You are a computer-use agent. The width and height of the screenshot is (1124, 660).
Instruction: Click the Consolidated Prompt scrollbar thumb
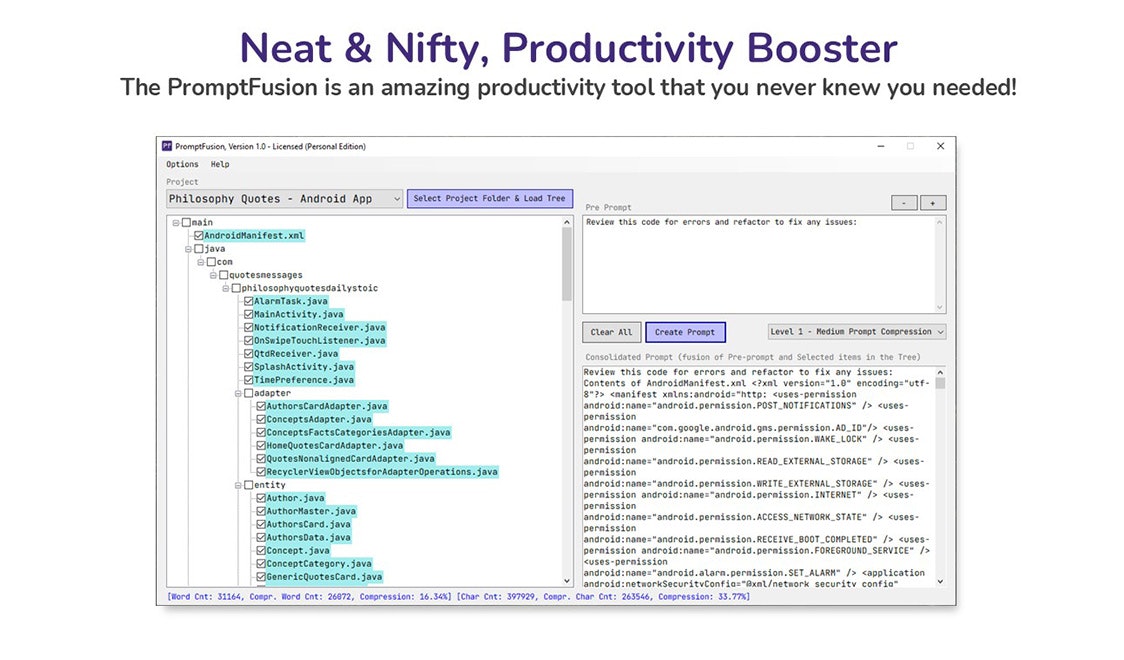pos(940,383)
